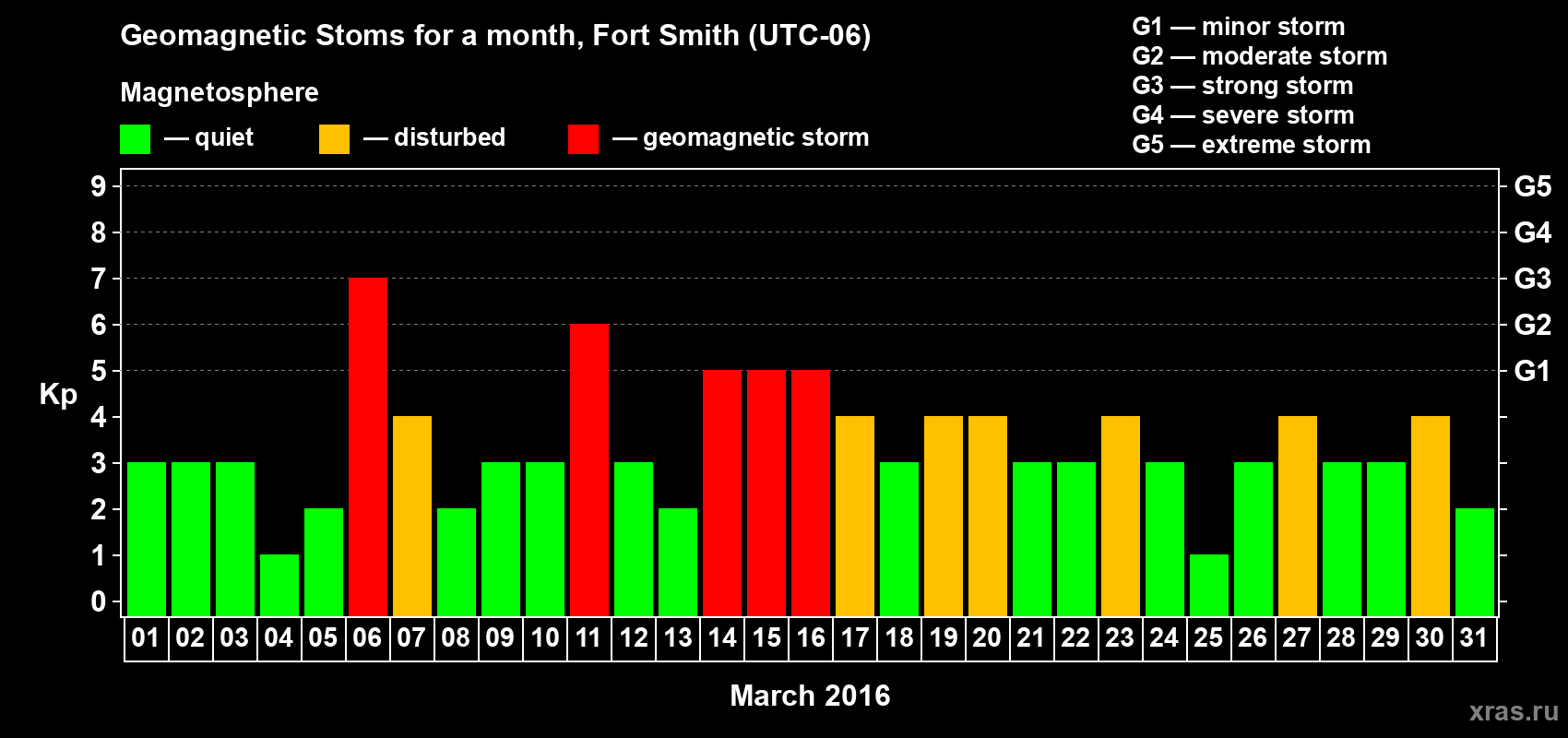This screenshot has width=1568, height=738.
Task: Select the green bar for day 05
Action: coord(324,562)
